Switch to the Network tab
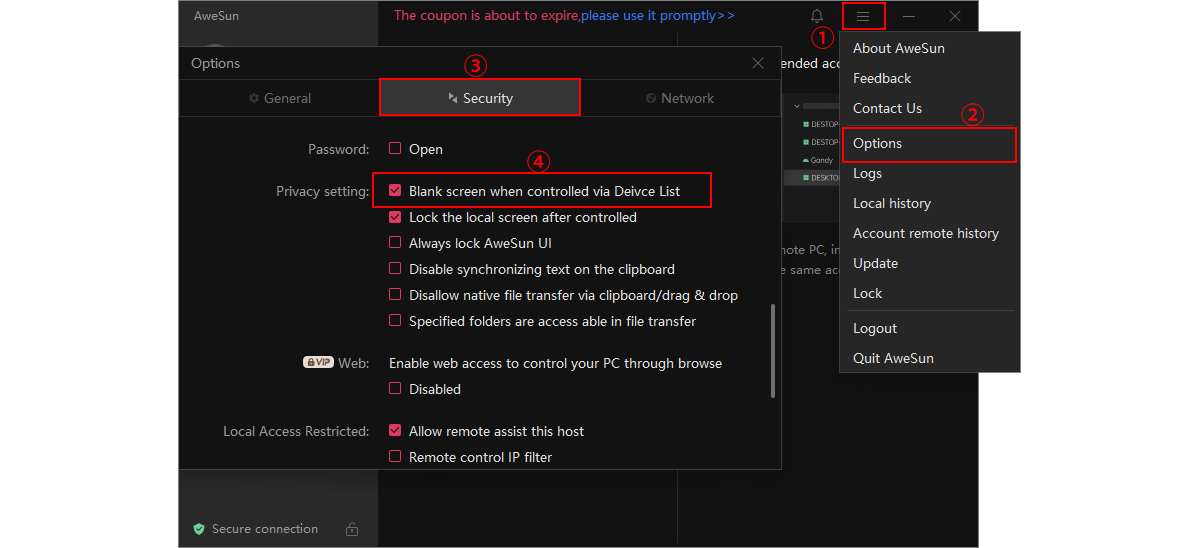The height and width of the screenshot is (548, 1200). tap(680, 98)
